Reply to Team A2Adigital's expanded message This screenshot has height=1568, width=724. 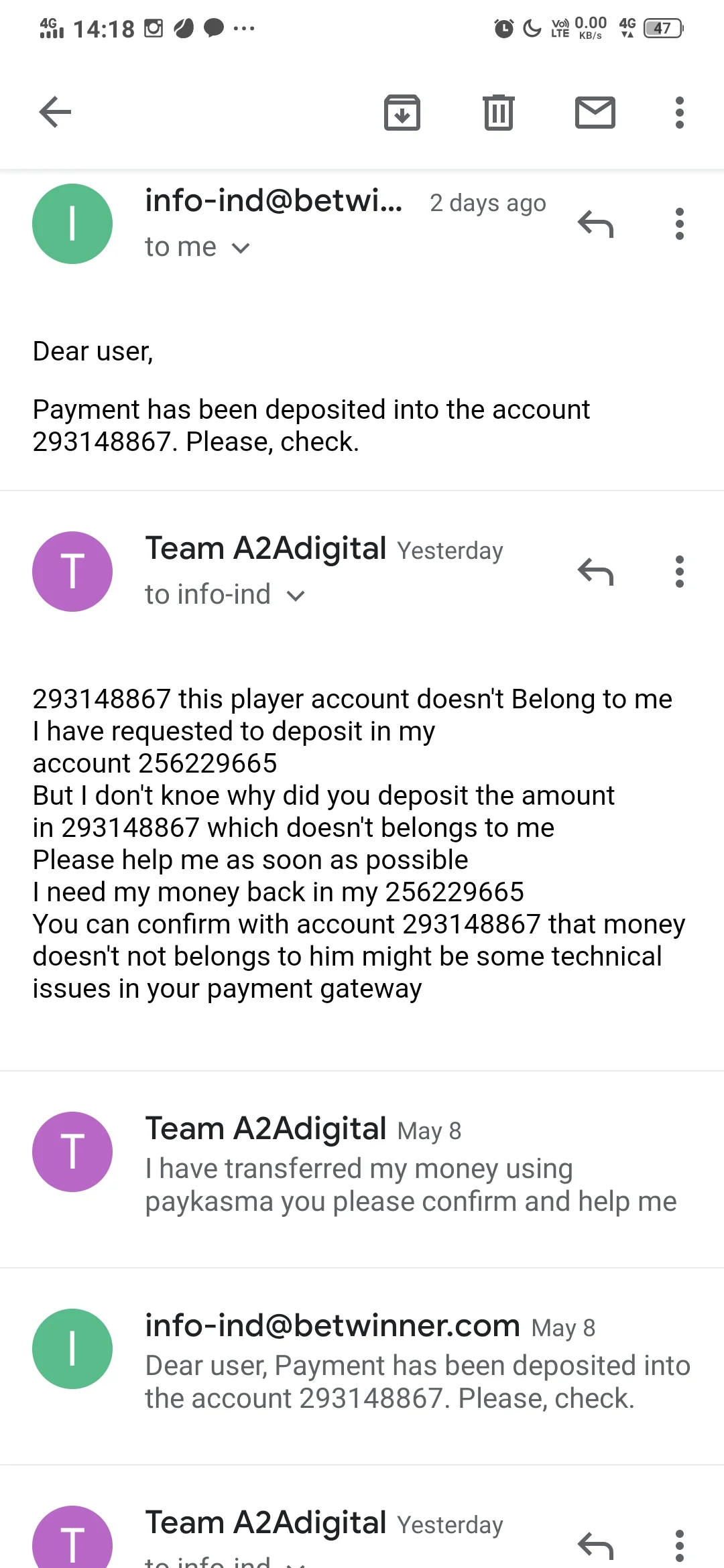click(x=595, y=572)
